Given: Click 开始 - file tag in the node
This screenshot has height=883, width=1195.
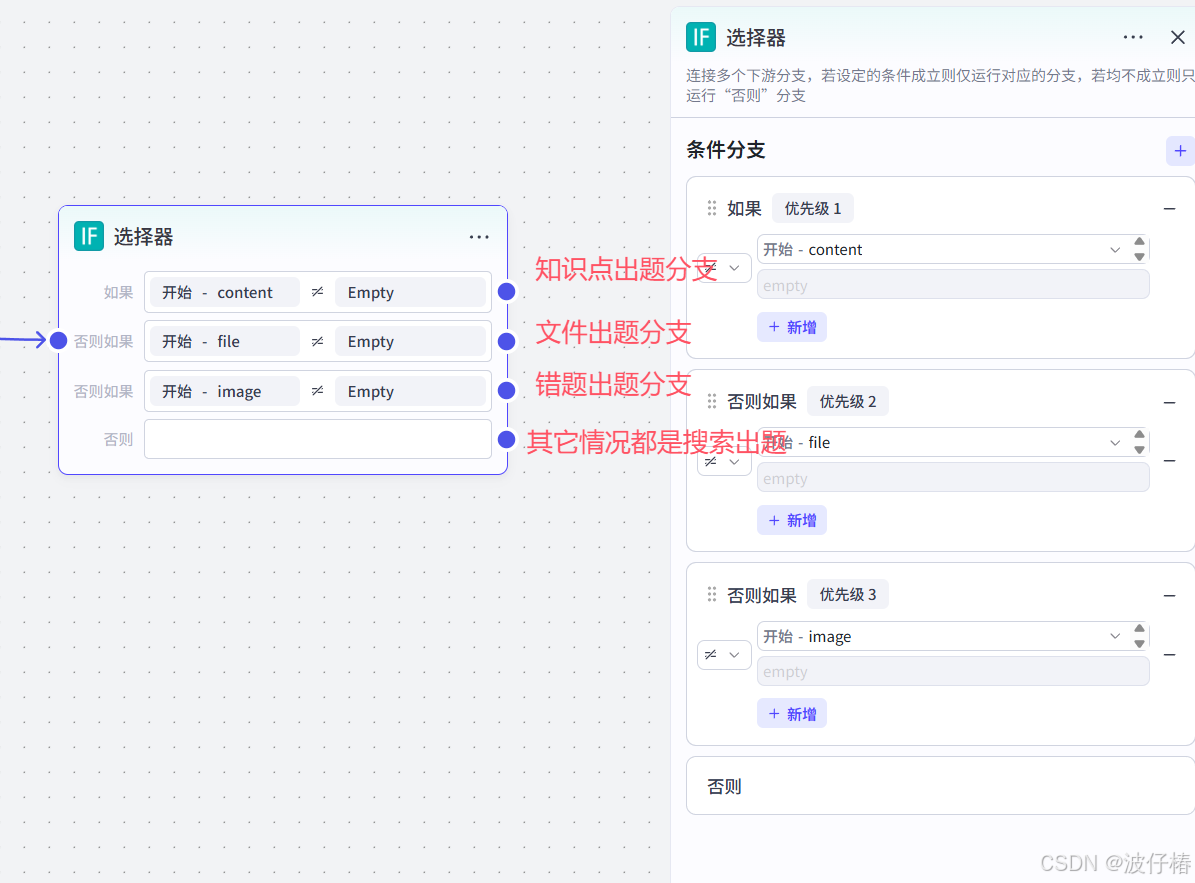Looking at the screenshot, I should click(x=225, y=341).
